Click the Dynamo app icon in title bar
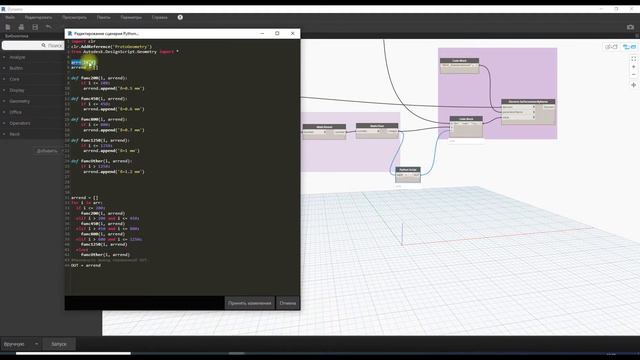This screenshot has width=640, height=360. [x=3, y=9]
